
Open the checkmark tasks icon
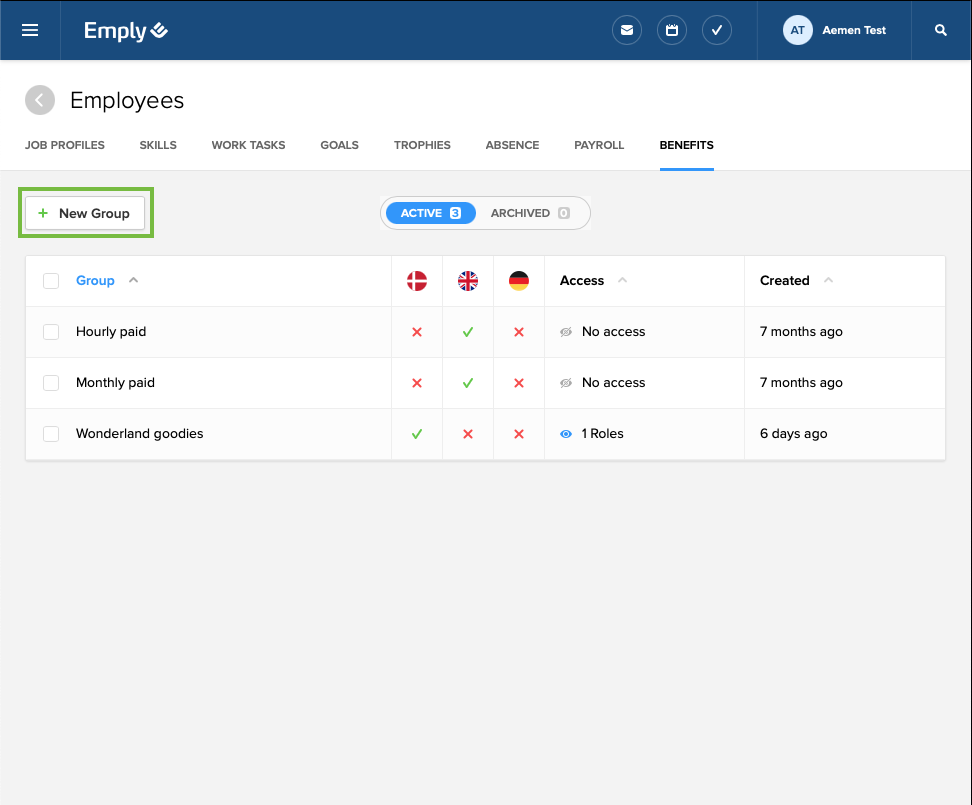717,30
